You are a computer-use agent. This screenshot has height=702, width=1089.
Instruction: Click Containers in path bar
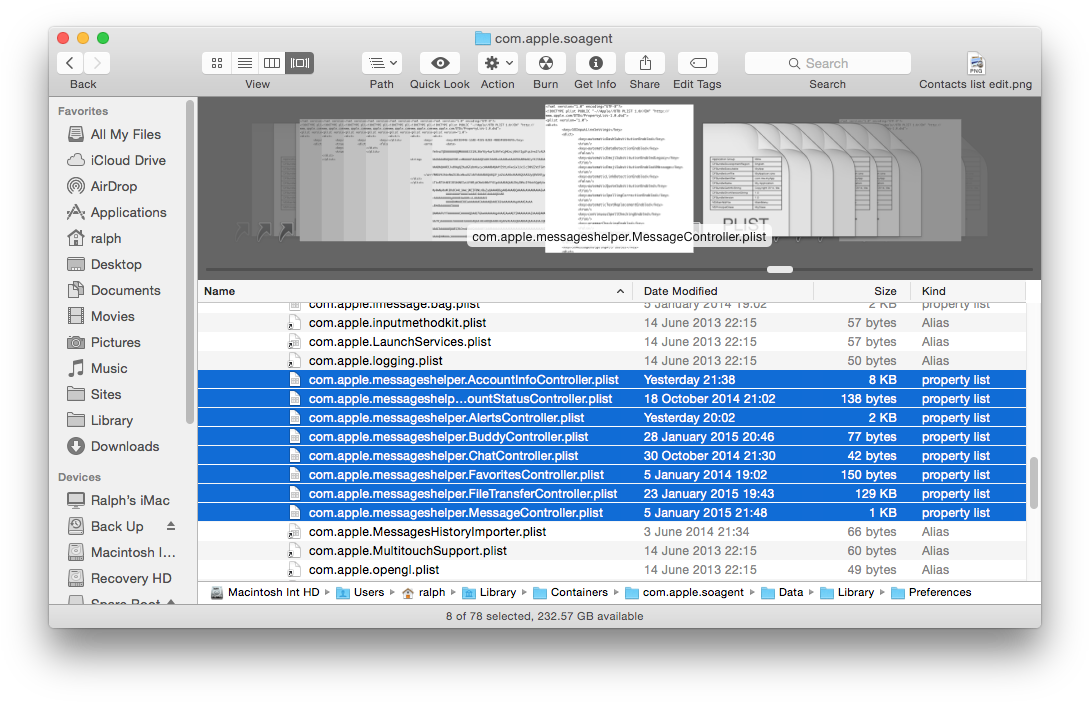point(570,592)
